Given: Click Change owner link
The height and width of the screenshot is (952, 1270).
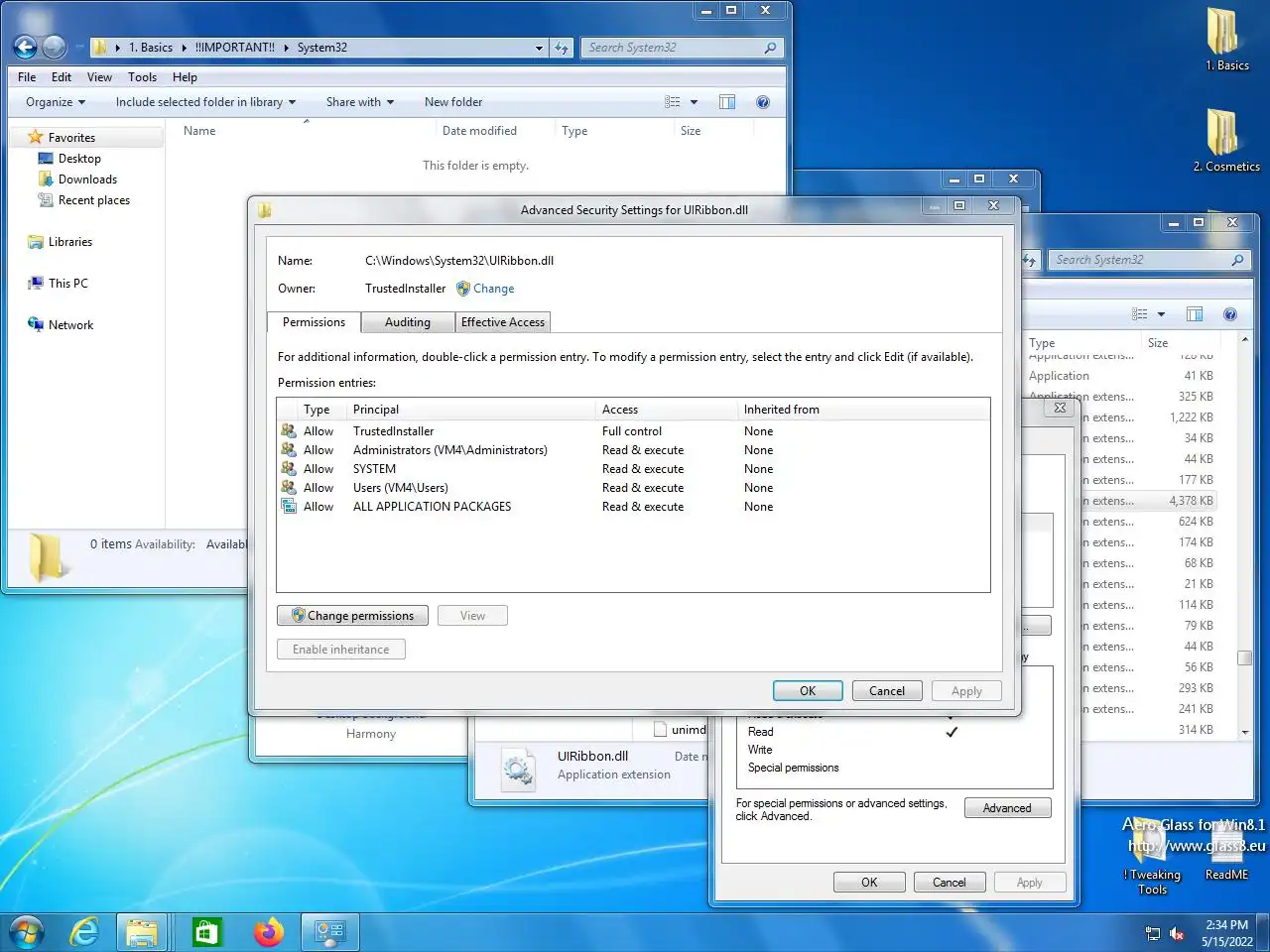Looking at the screenshot, I should 493,289.
